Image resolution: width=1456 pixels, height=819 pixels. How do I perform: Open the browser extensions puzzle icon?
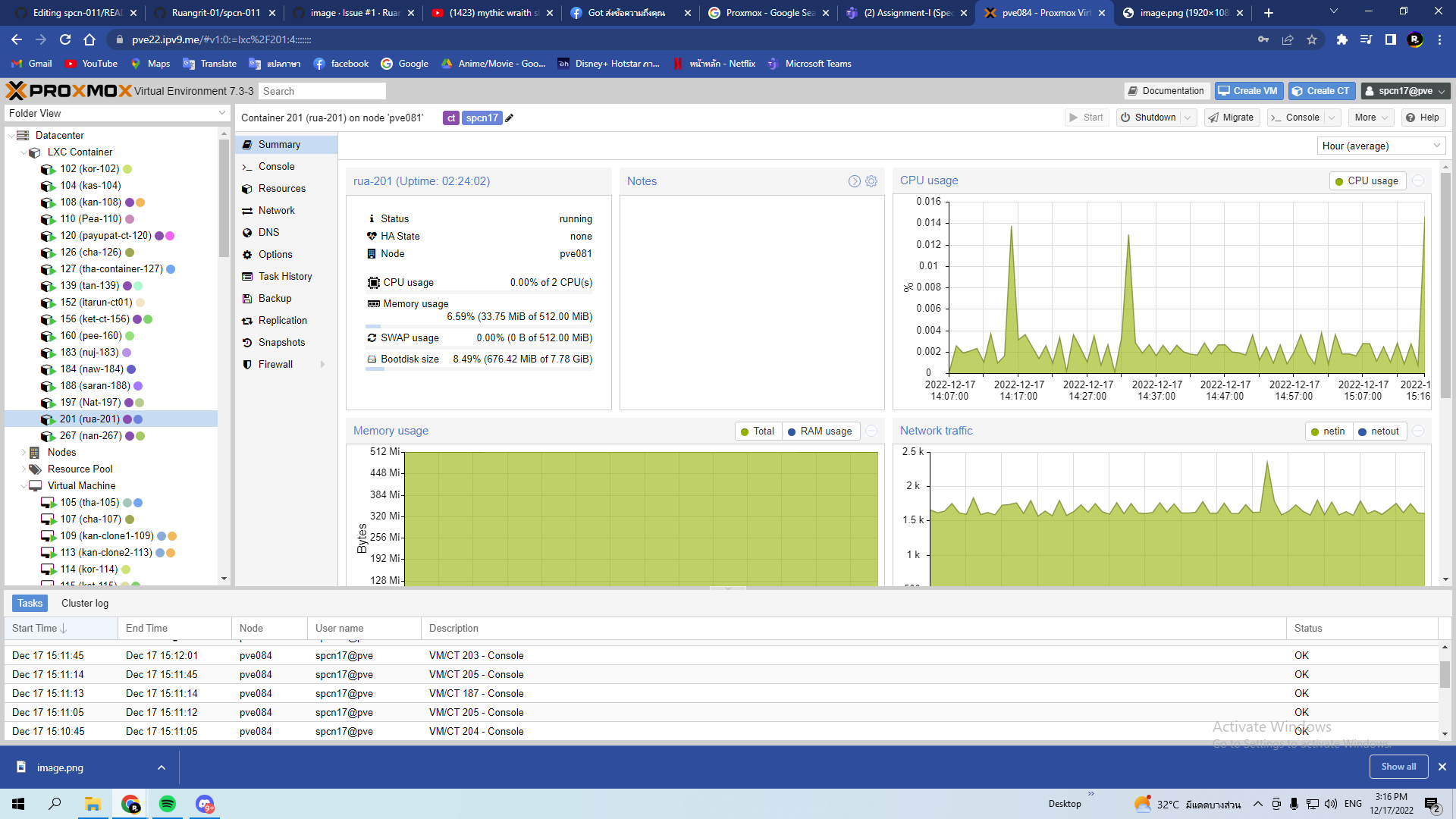coord(1341,39)
